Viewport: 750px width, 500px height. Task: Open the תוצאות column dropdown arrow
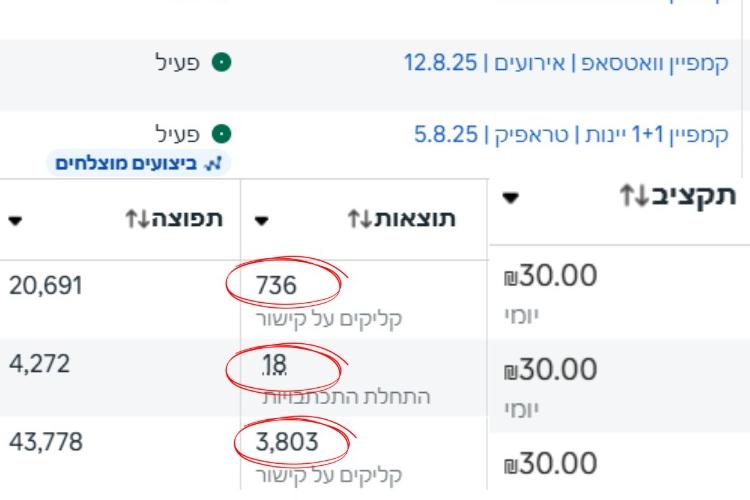(262, 220)
